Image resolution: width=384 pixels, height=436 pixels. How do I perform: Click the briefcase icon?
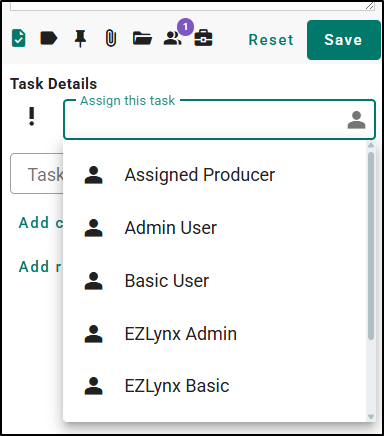(203, 38)
